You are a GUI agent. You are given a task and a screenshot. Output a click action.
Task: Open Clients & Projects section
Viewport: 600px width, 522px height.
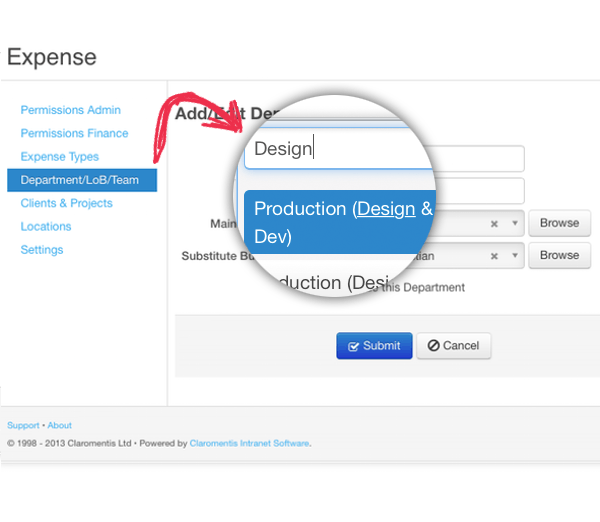pos(67,203)
